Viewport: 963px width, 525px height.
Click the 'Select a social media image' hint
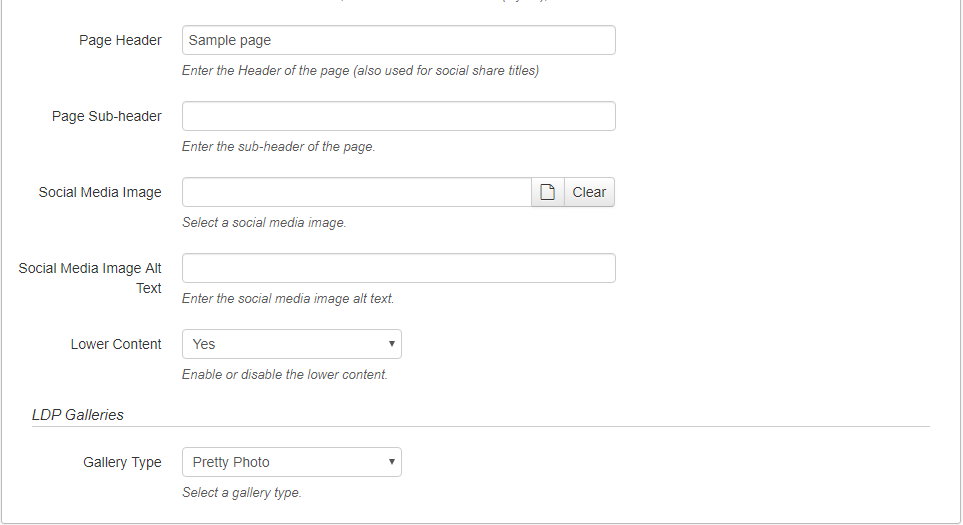264,223
